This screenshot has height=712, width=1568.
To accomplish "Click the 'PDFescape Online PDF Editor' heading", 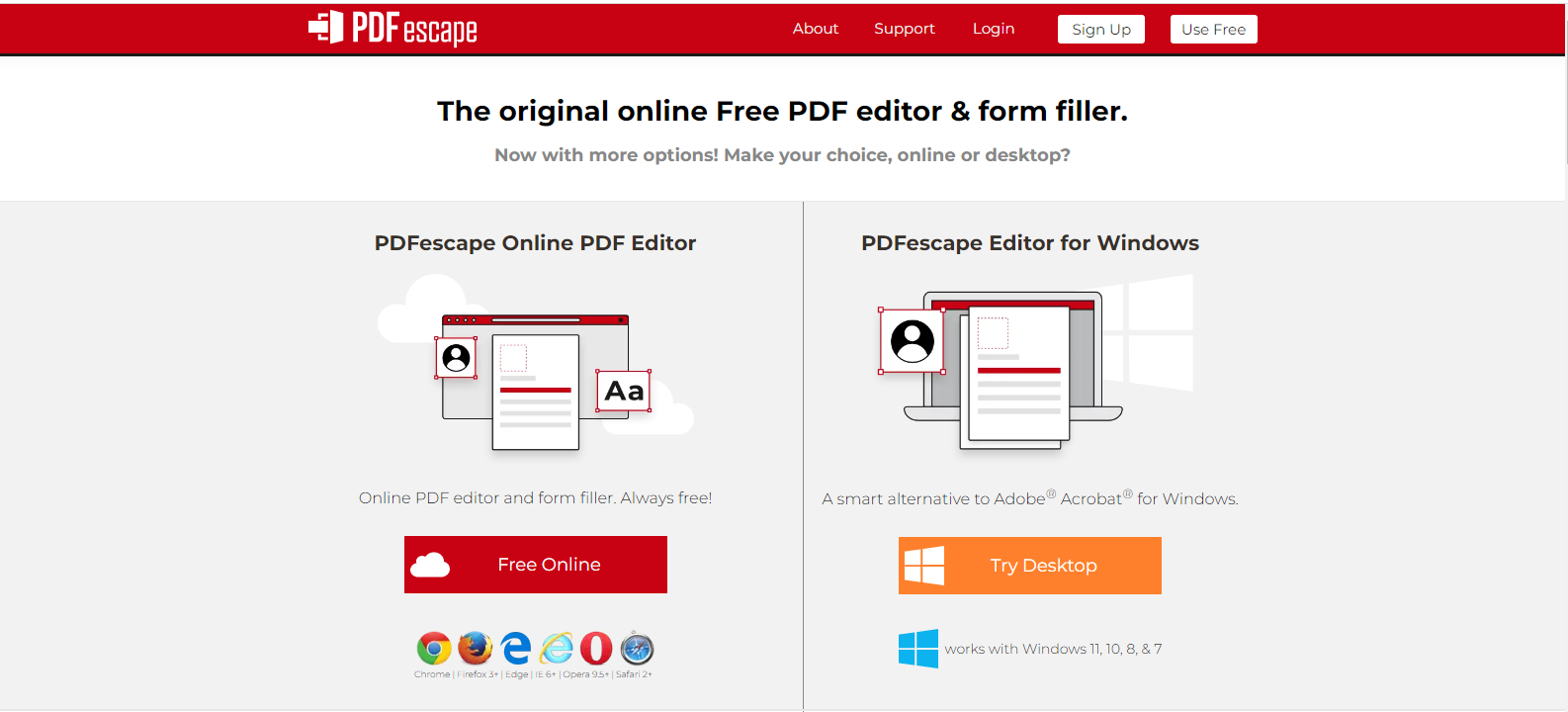I will [x=535, y=243].
